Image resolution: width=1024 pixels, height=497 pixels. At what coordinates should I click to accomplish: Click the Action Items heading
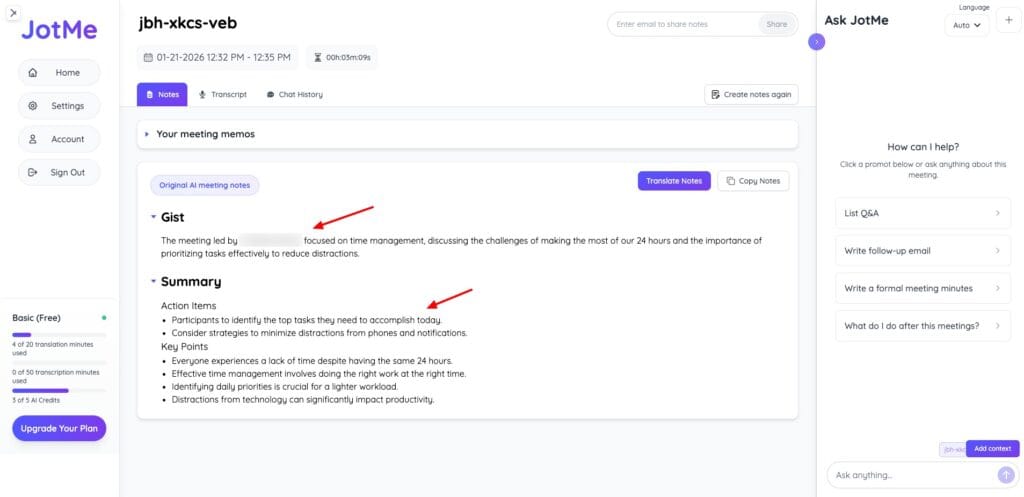(x=189, y=306)
